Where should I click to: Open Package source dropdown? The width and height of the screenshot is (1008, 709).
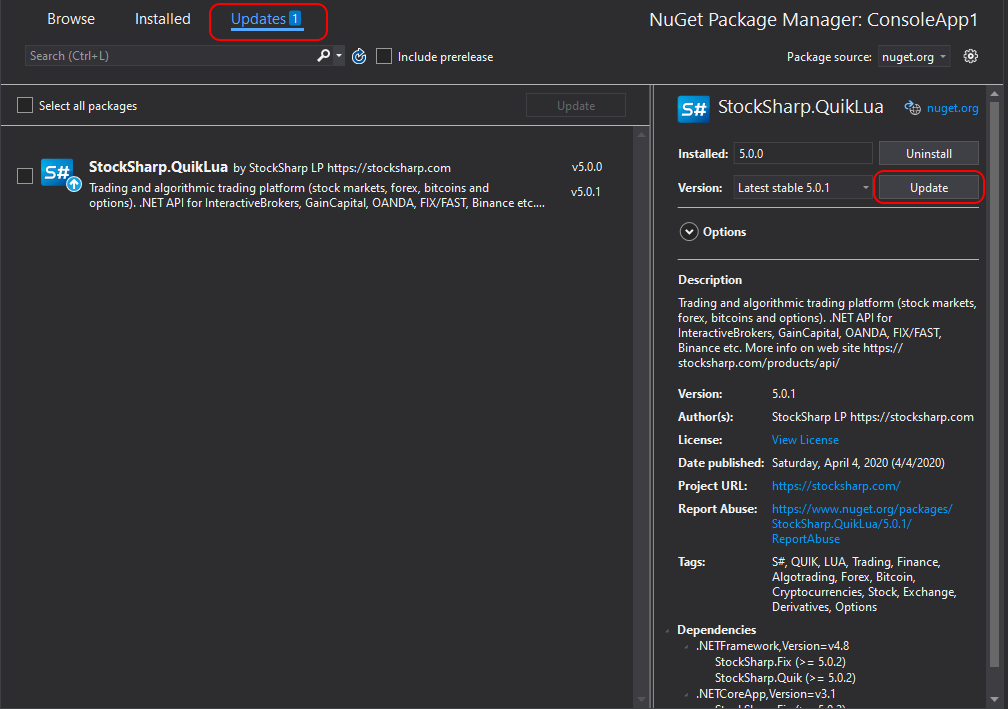[x=914, y=57]
